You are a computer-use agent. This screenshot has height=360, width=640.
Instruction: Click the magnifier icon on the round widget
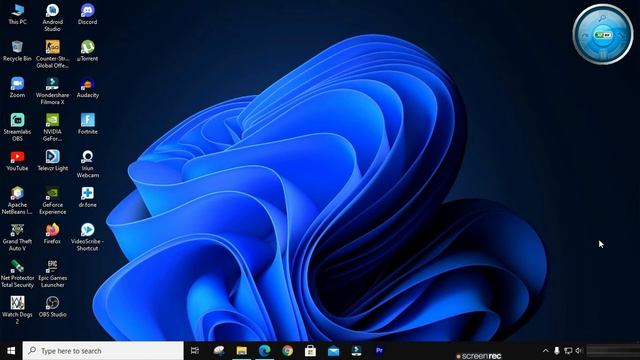click(x=602, y=18)
